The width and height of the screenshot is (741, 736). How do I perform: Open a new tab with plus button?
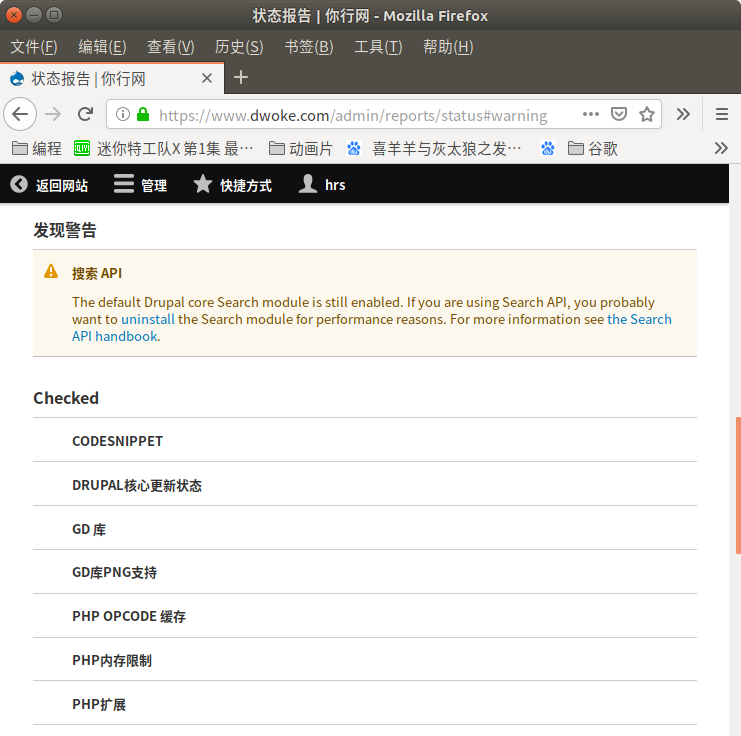pyautogui.click(x=241, y=77)
